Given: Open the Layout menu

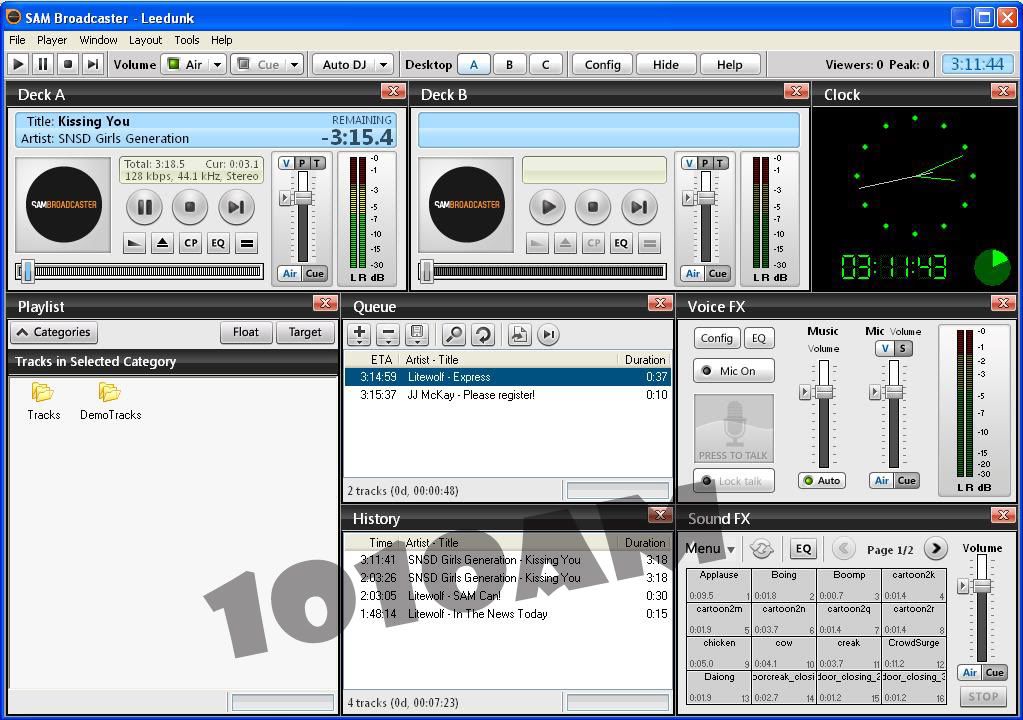Looking at the screenshot, I should point(145,40).
